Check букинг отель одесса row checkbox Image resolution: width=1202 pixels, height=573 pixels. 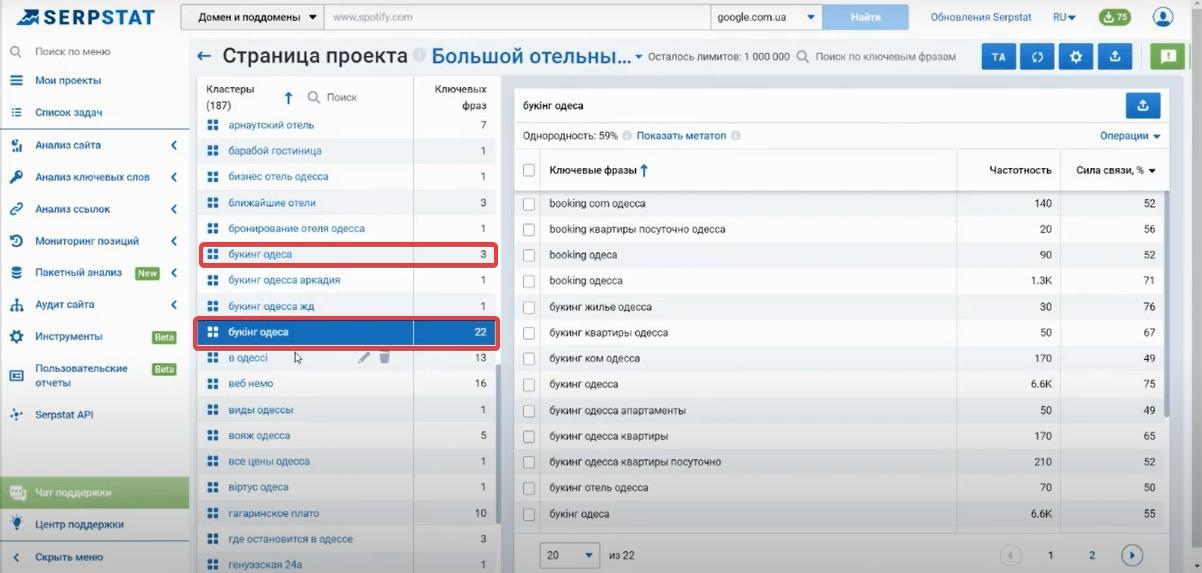[x=529, y=488]
